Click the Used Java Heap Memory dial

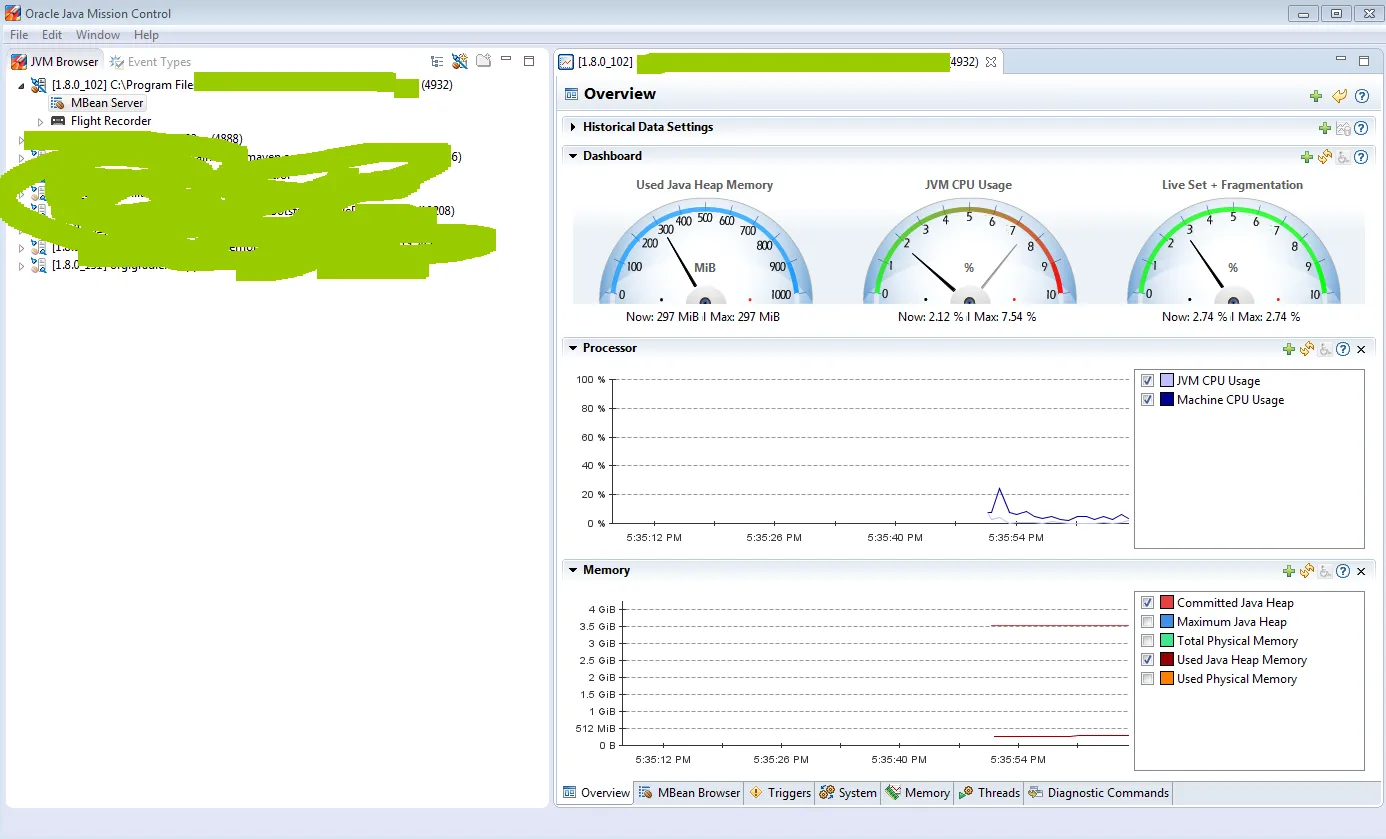(x=705, y=251)
